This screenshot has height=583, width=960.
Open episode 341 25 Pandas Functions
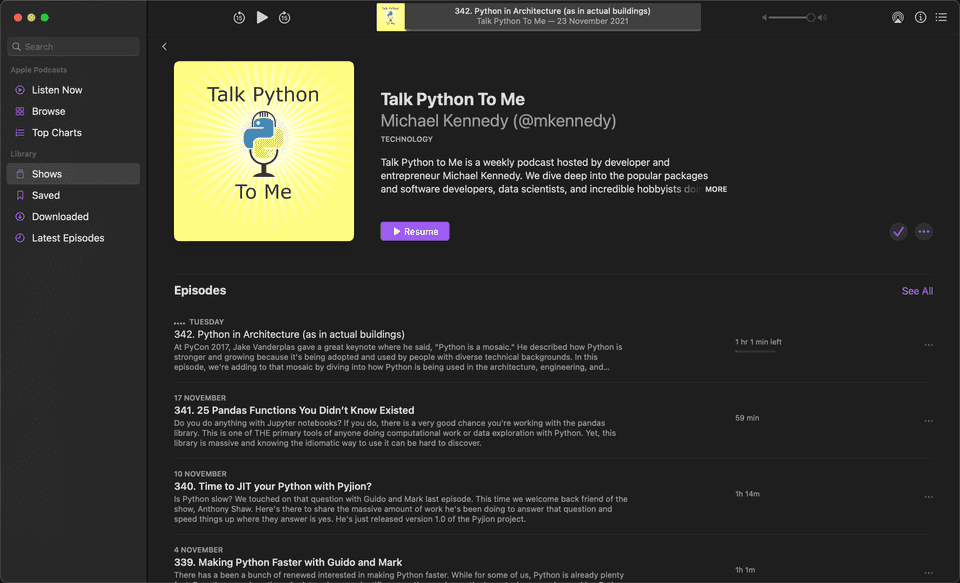[294, 410]
